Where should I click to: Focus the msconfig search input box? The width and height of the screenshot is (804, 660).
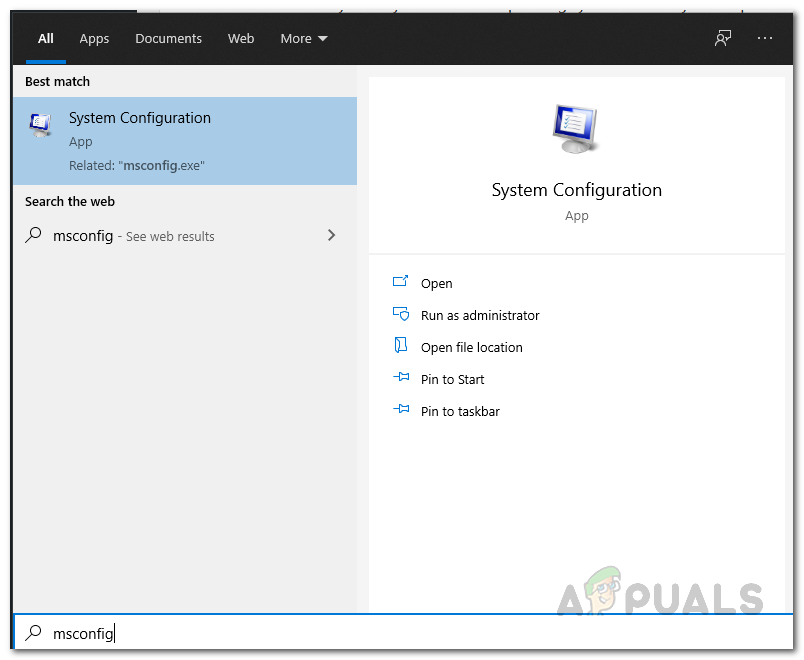pos(403,633)
